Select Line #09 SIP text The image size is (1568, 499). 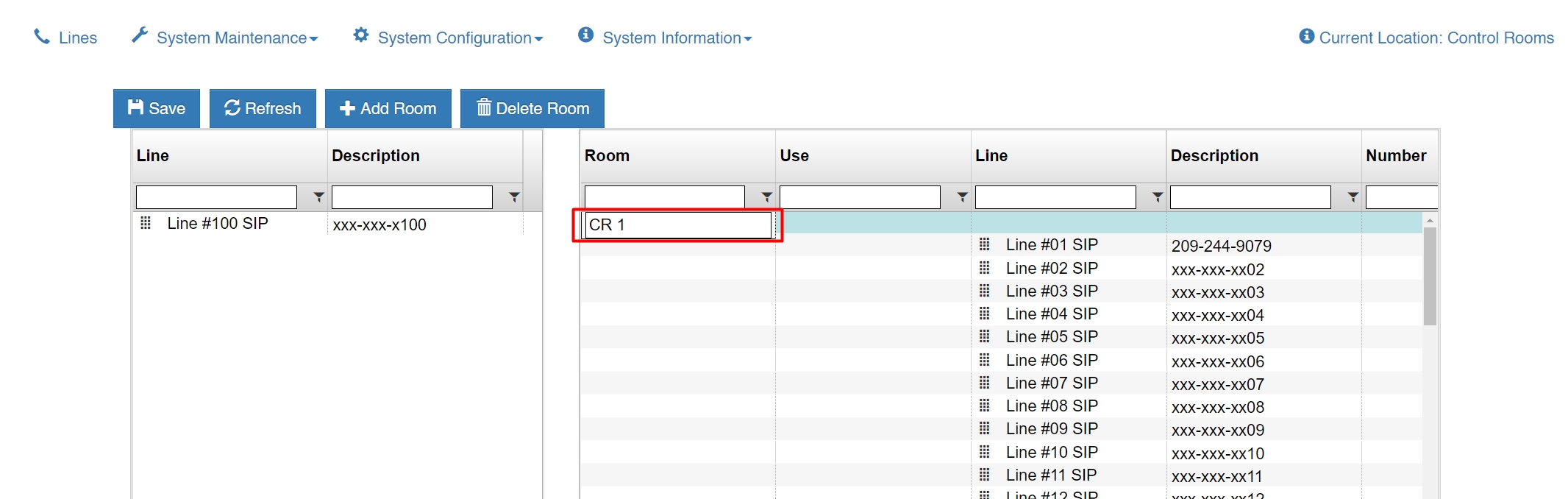[x=1052, y=429]
